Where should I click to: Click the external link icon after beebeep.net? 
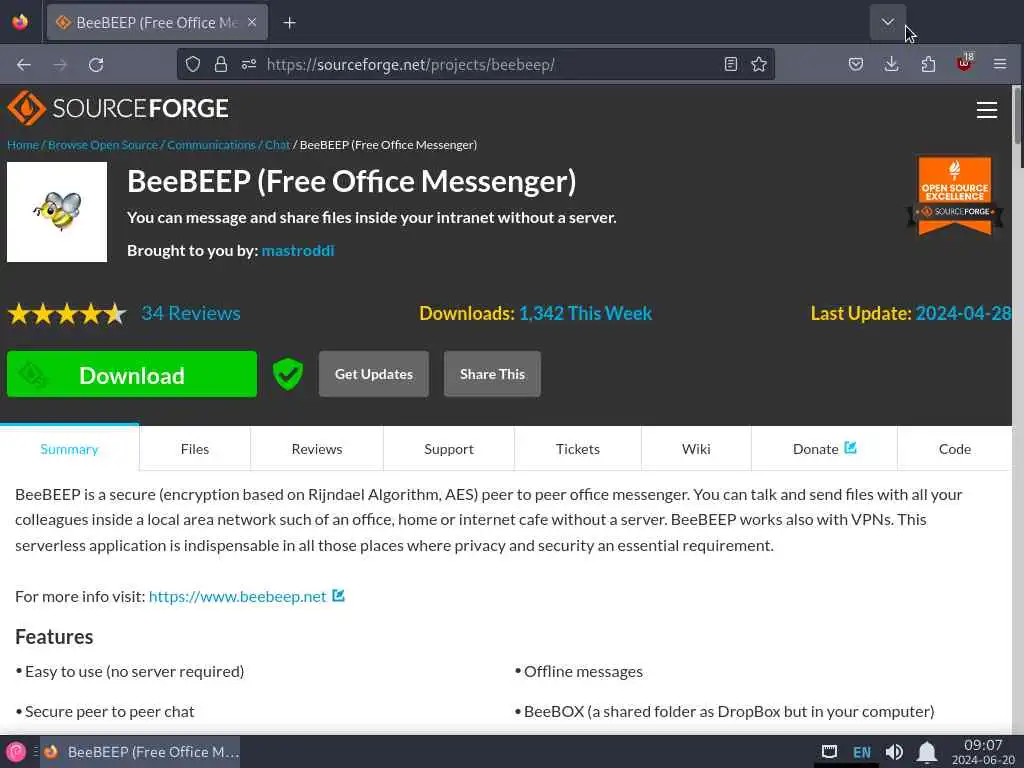(338, 596)
